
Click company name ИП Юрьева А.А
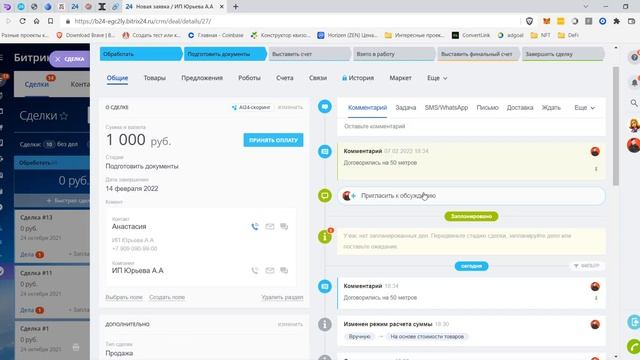click(138, 271)
